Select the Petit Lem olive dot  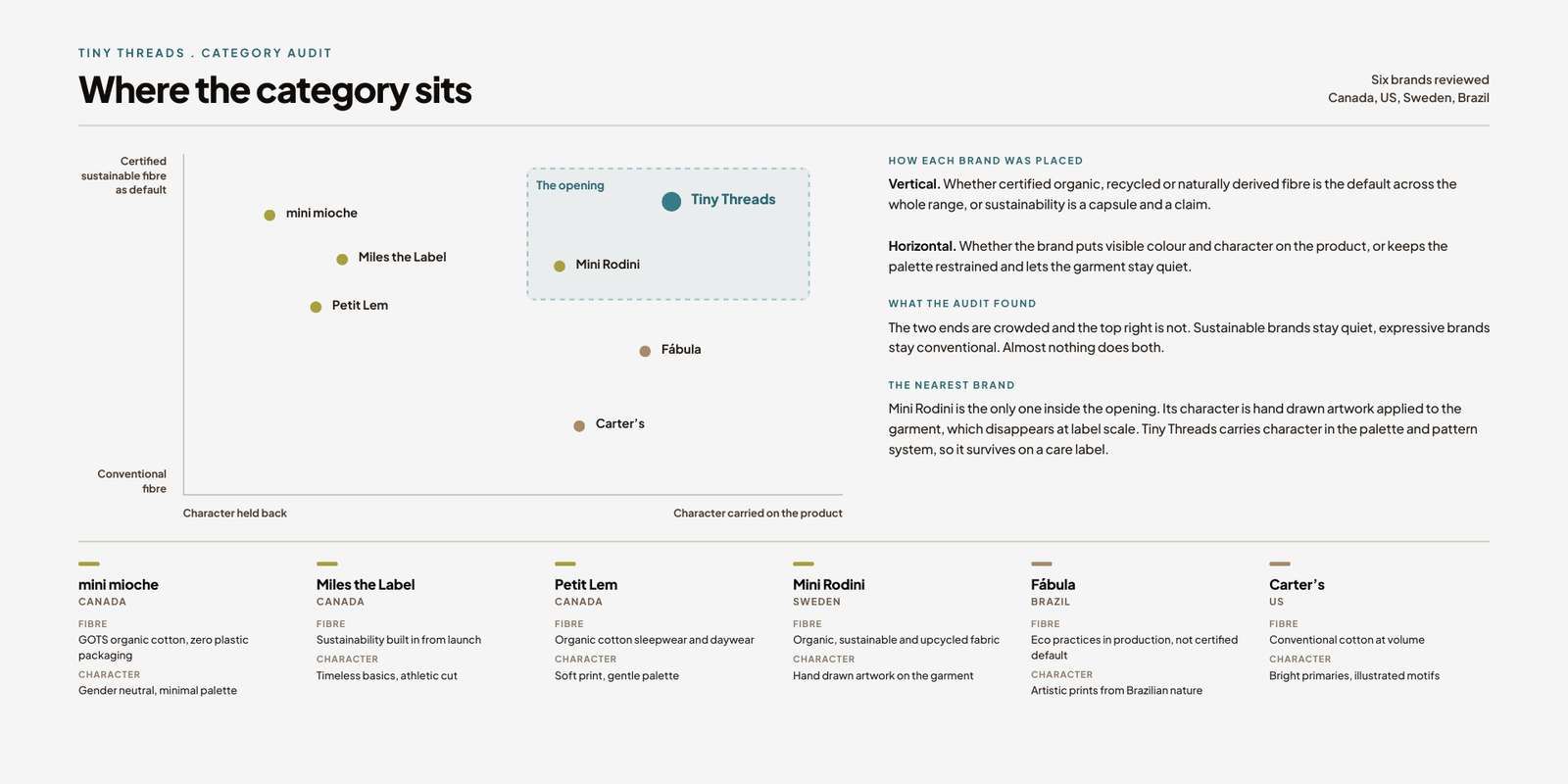pyautogui.click(x=316, y=307)
